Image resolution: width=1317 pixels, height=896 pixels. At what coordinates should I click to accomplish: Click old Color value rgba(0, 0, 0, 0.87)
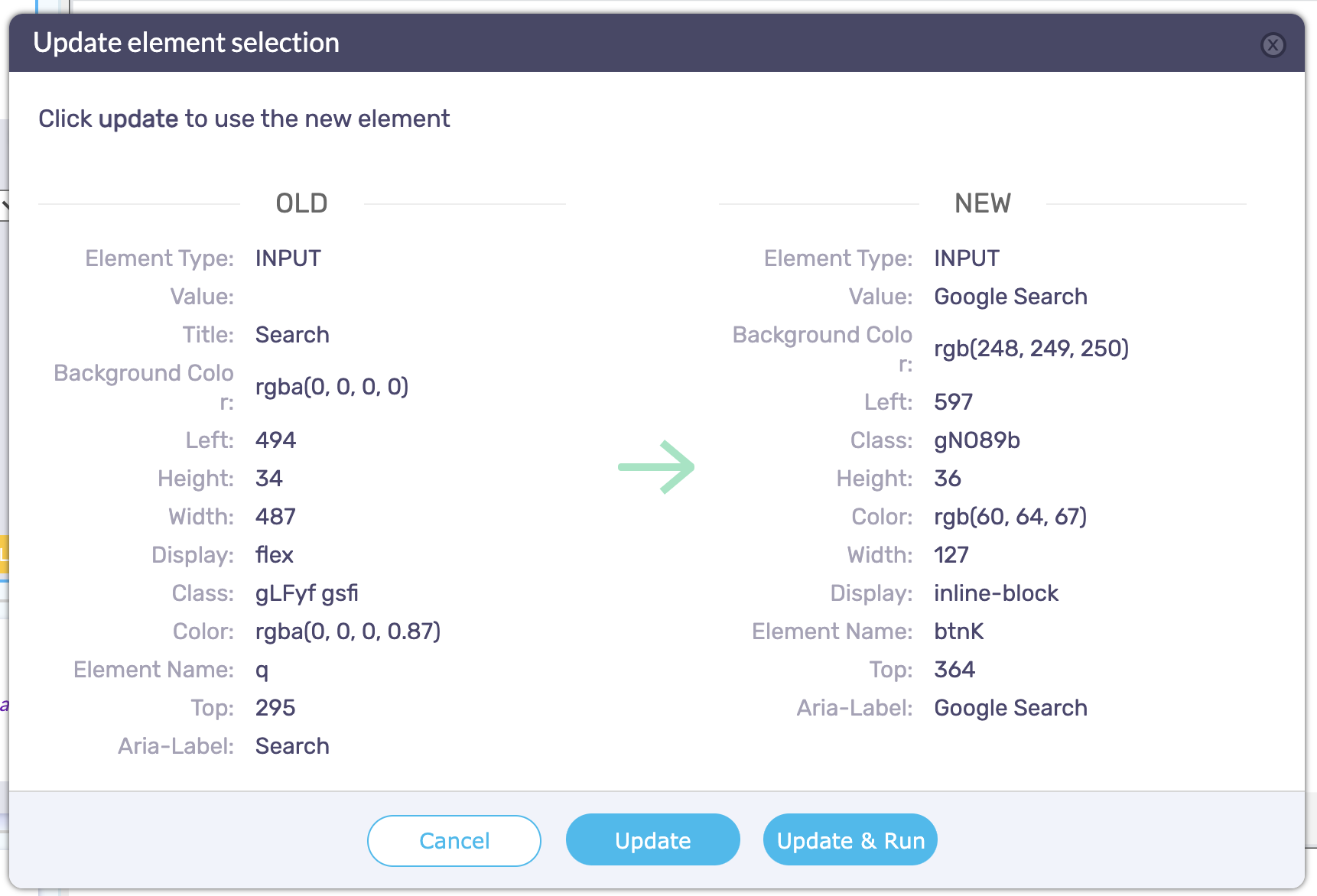click(348, 631)
